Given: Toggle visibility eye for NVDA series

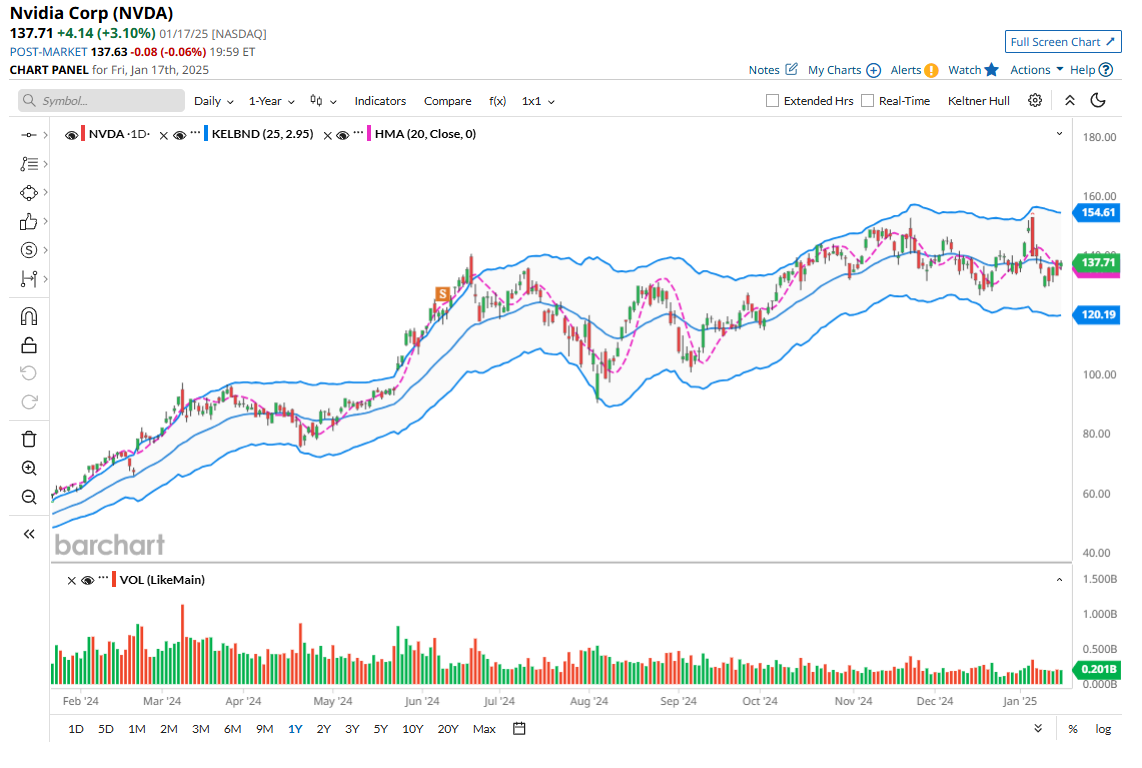Looking at the screenshot, I should click(71, 134).
